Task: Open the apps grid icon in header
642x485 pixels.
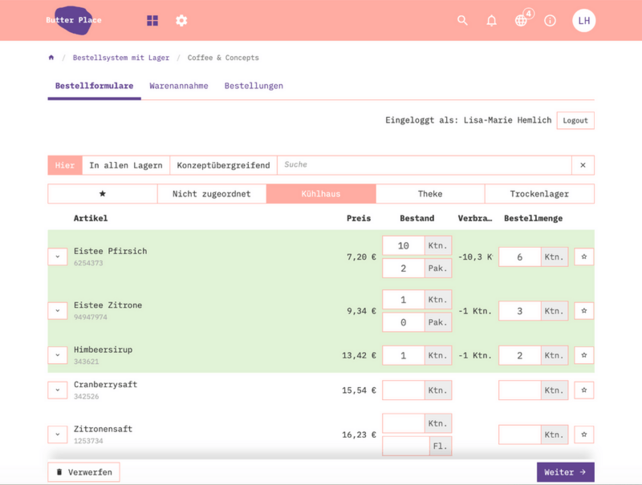Action: click(x=152, y=20)
